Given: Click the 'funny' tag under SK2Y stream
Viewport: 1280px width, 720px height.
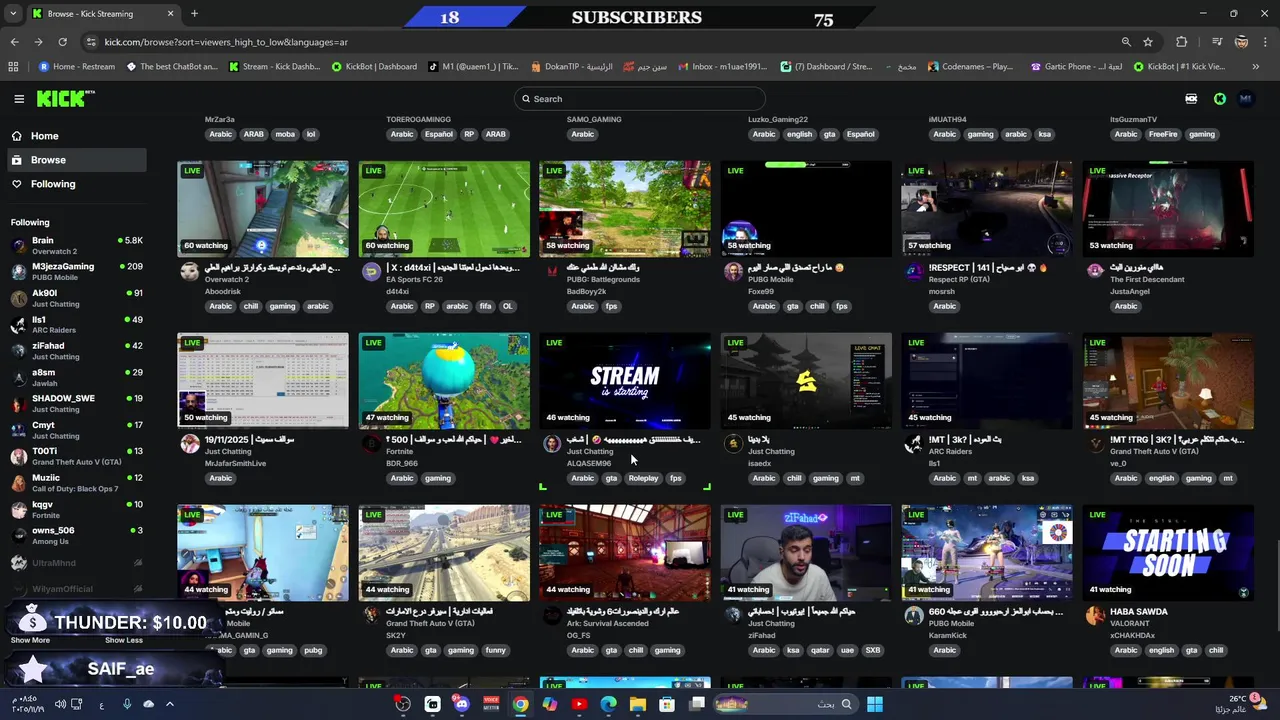Looking at the screenshot, I should coord(495,650).
